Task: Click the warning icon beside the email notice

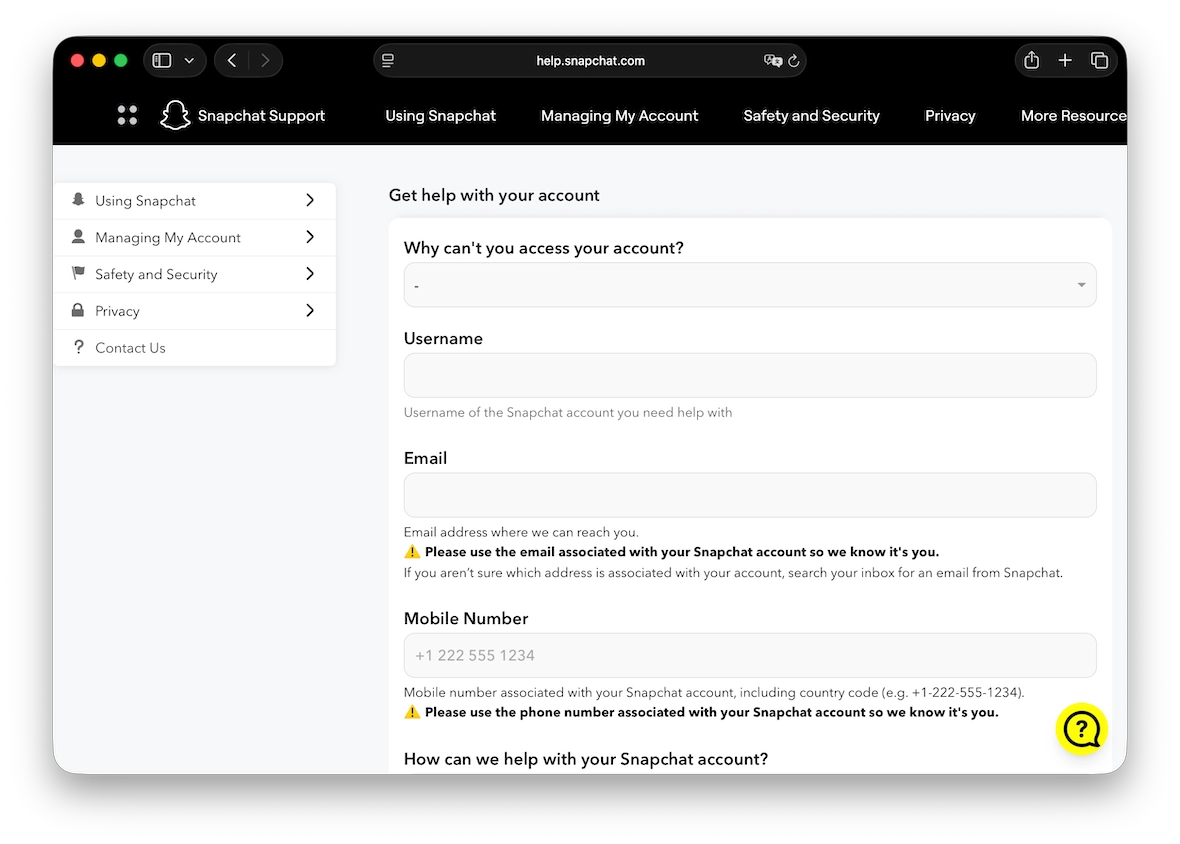Action: 412,551
